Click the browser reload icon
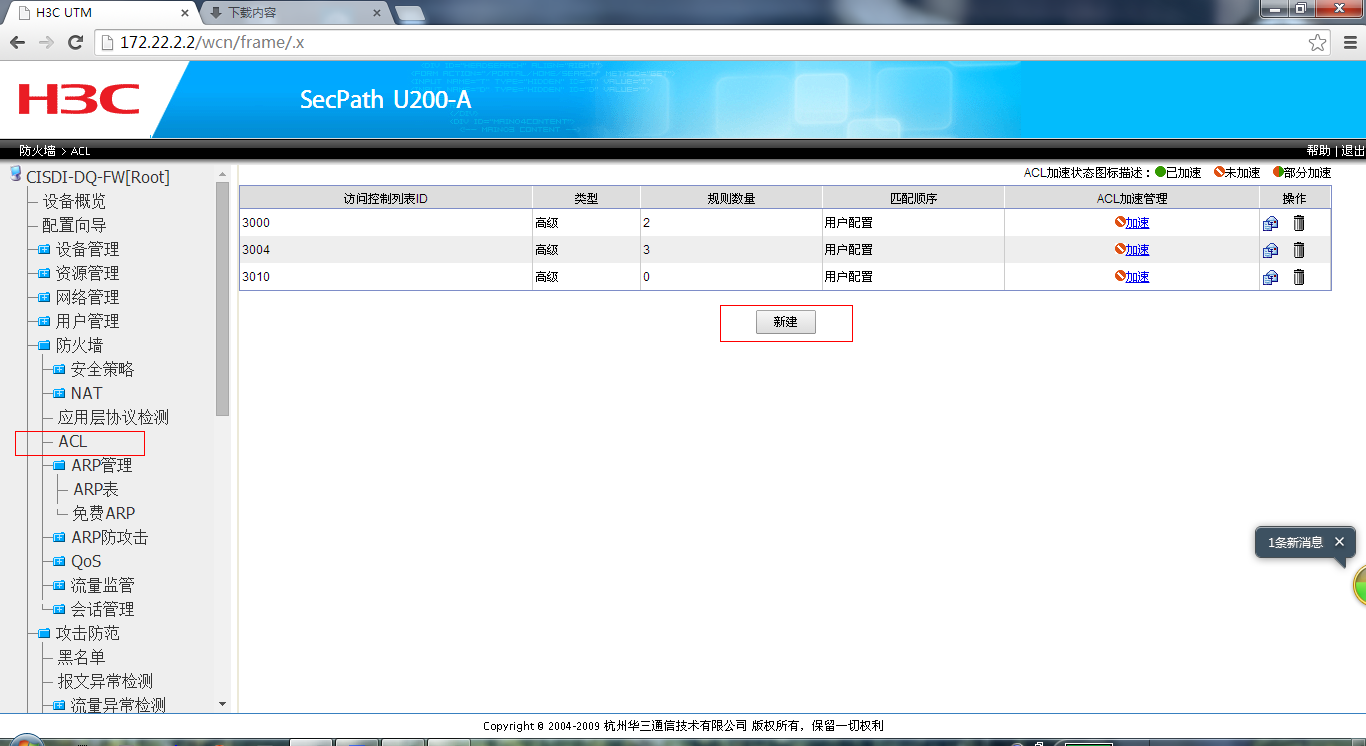Screen dimensions: 1366x746 (75, 42)
